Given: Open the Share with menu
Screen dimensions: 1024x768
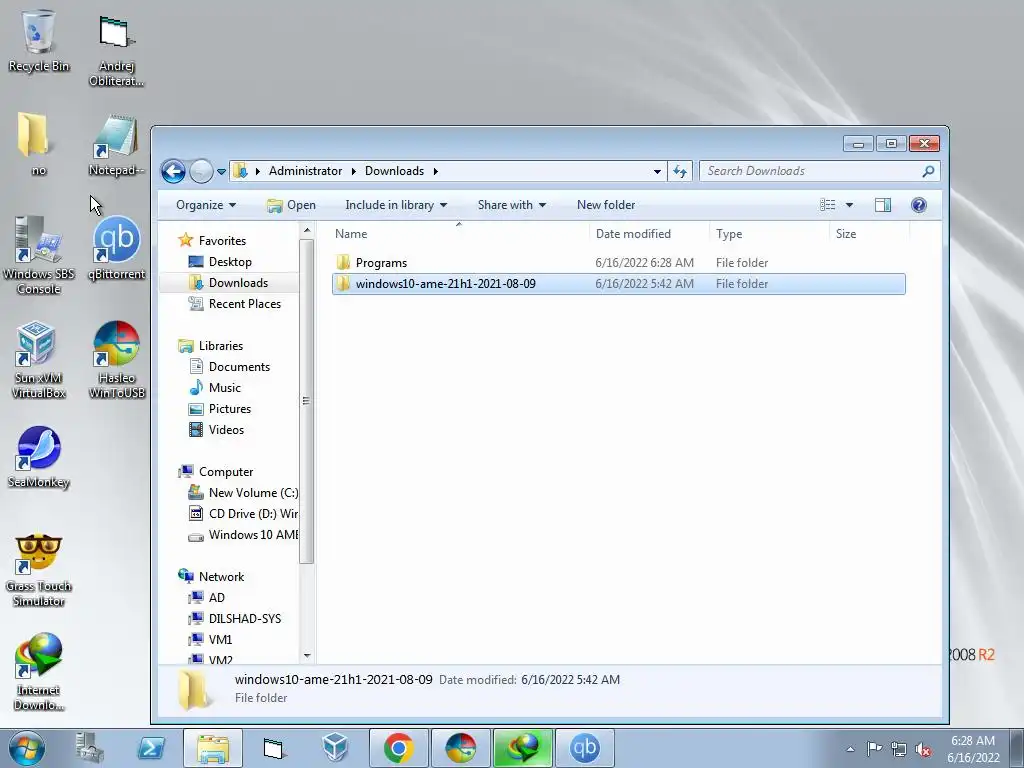Looking at the screenshot, I should (x=511, y=205).
